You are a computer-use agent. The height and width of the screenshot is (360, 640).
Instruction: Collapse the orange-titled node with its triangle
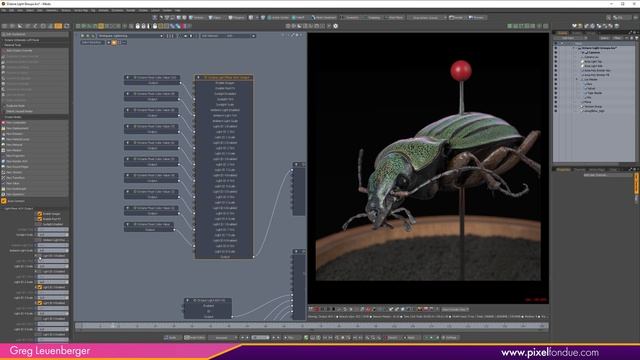[x=198, y=77]
